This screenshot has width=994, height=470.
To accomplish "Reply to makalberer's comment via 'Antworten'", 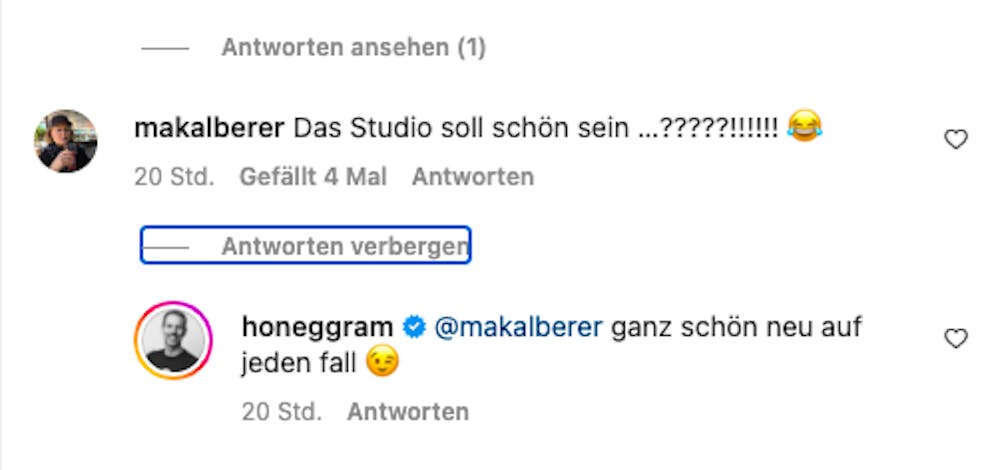I will click(x=472, y=177).
